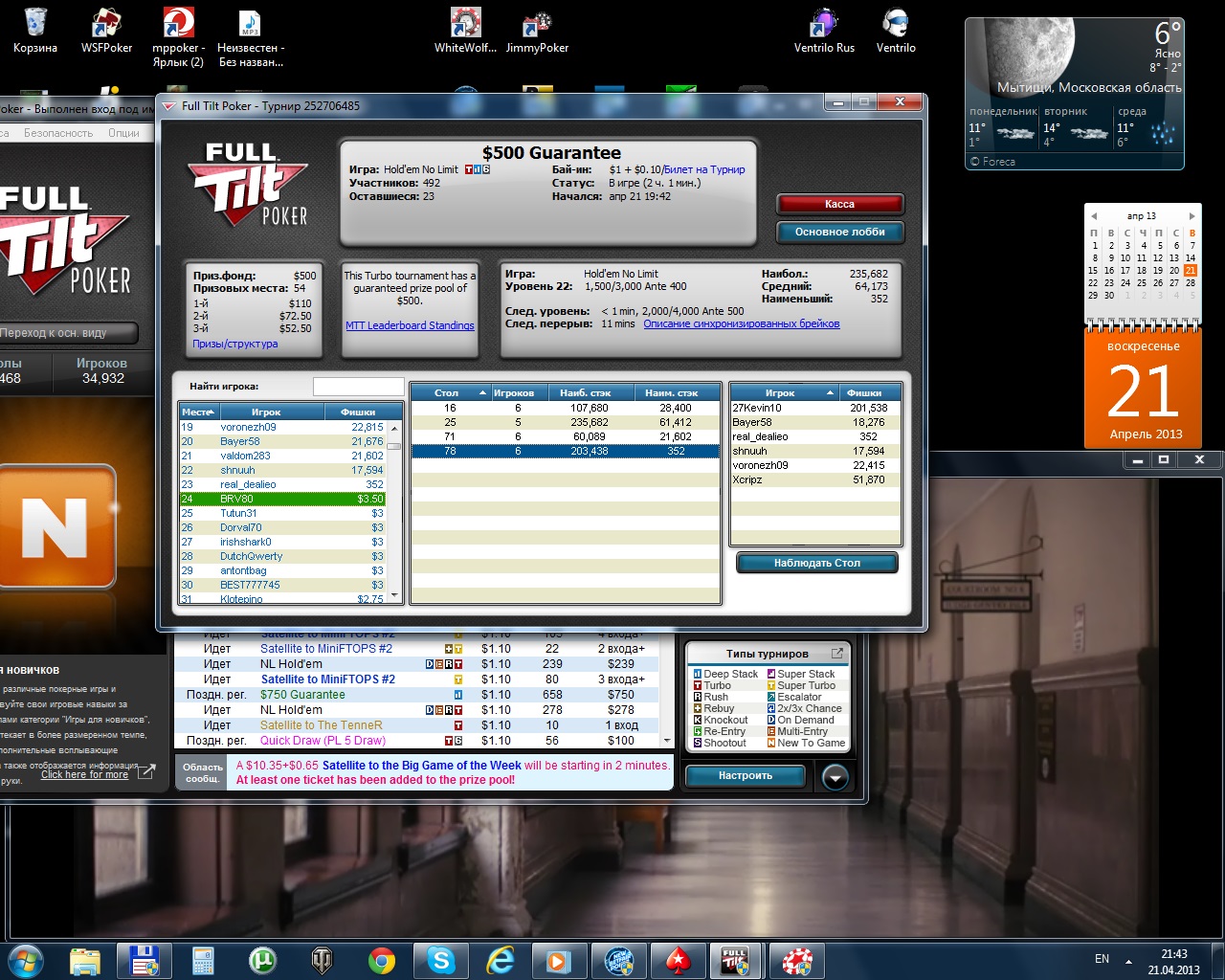The height and width of the screenshot is (980, 1225).
Task: Go to previous month in the calendar gadget
Action: (1093, 216)
